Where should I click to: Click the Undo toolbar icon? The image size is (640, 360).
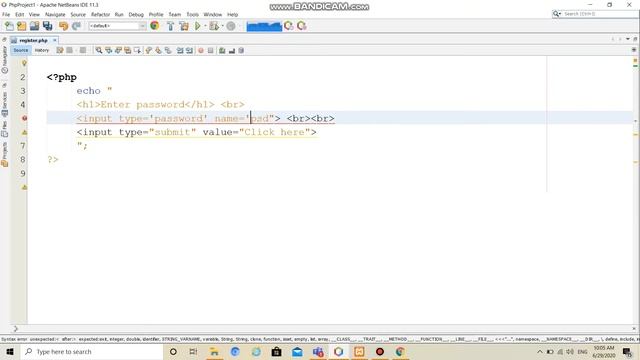click(63, 26)
